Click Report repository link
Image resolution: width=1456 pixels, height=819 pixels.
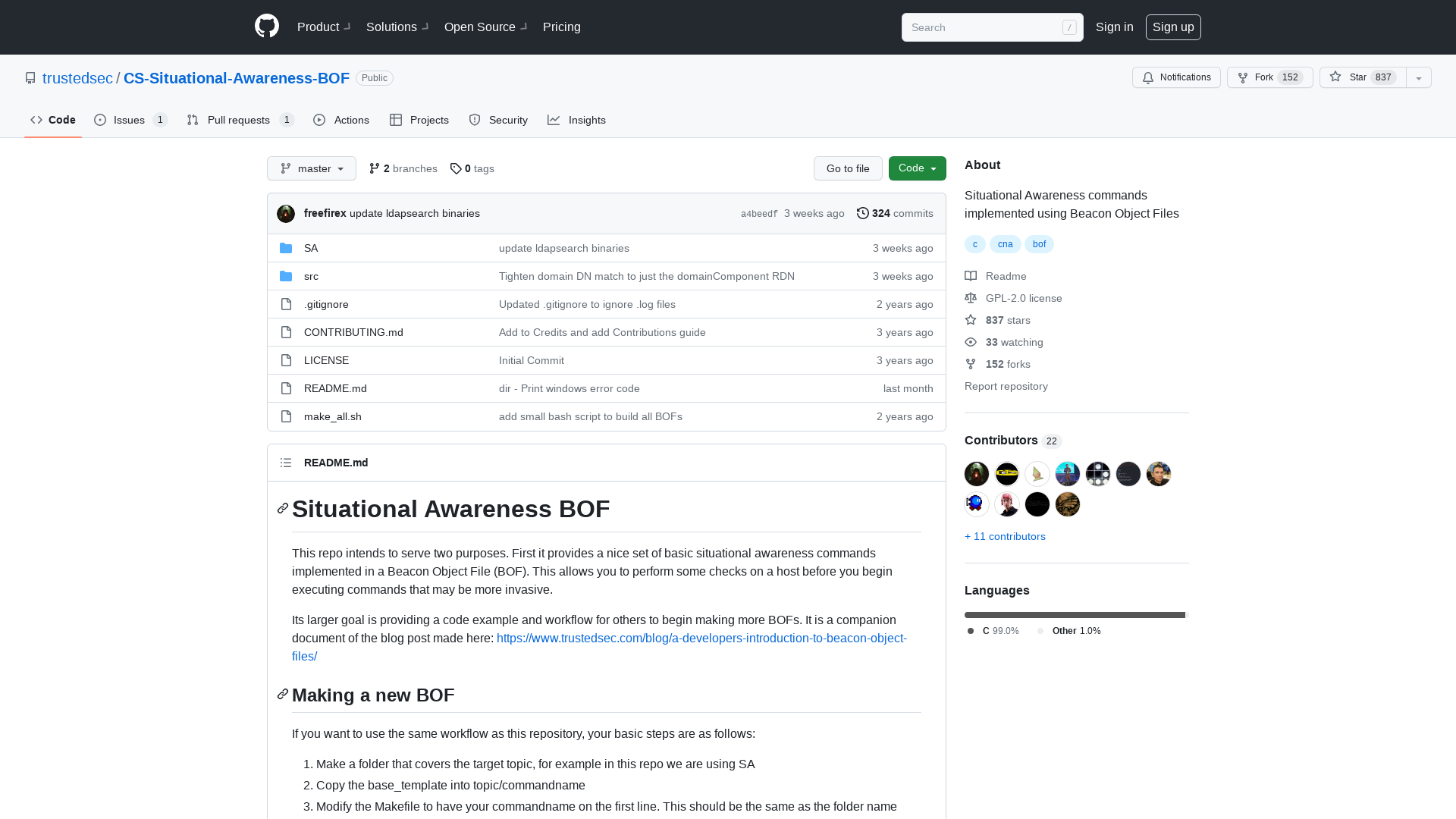point(1006,386)
